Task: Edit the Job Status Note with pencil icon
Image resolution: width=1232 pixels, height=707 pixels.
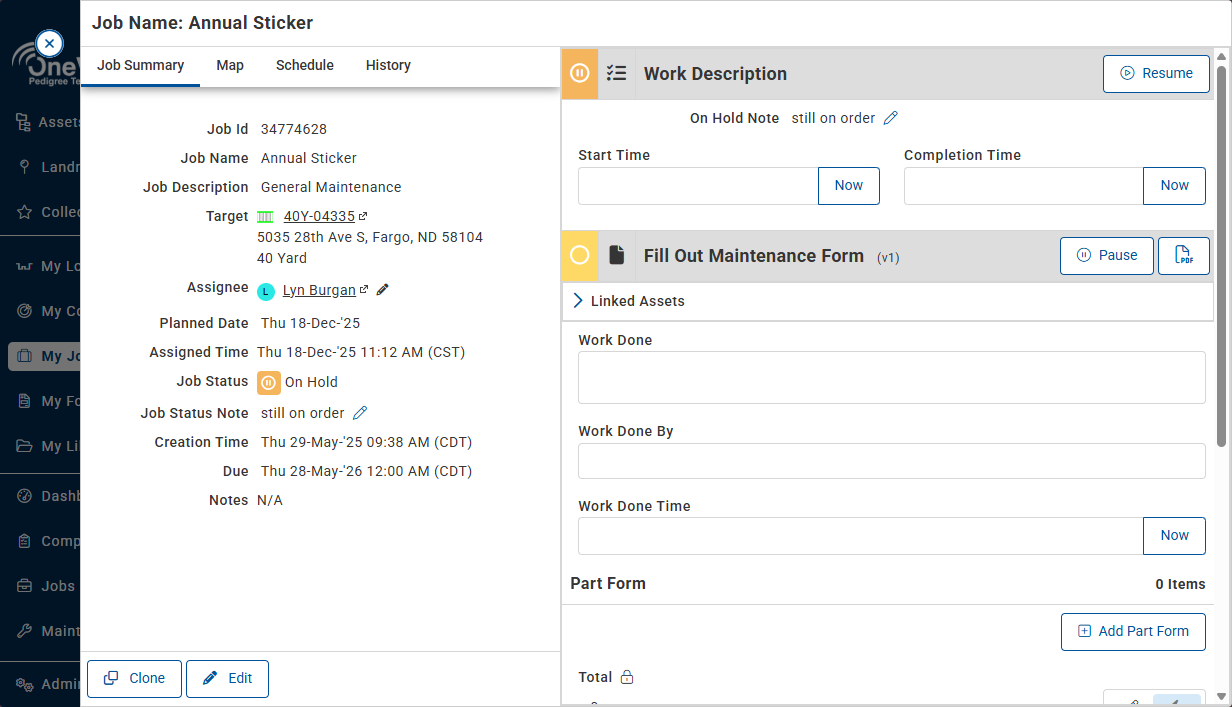Action: 360,413
